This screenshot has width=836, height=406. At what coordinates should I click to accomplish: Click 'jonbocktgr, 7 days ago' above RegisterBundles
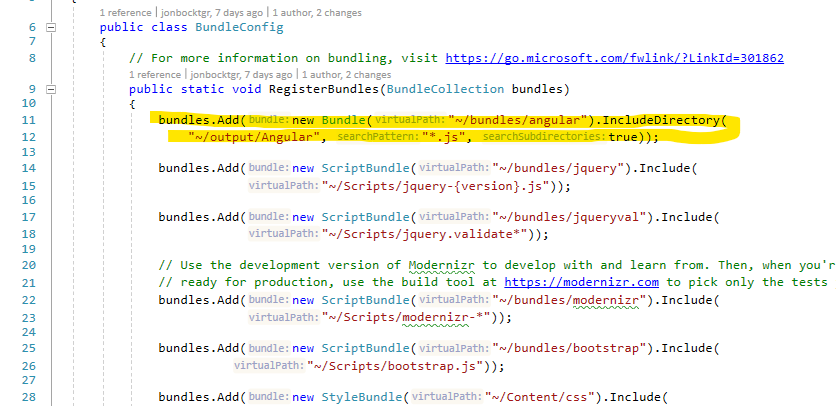(x=241, y=75)
